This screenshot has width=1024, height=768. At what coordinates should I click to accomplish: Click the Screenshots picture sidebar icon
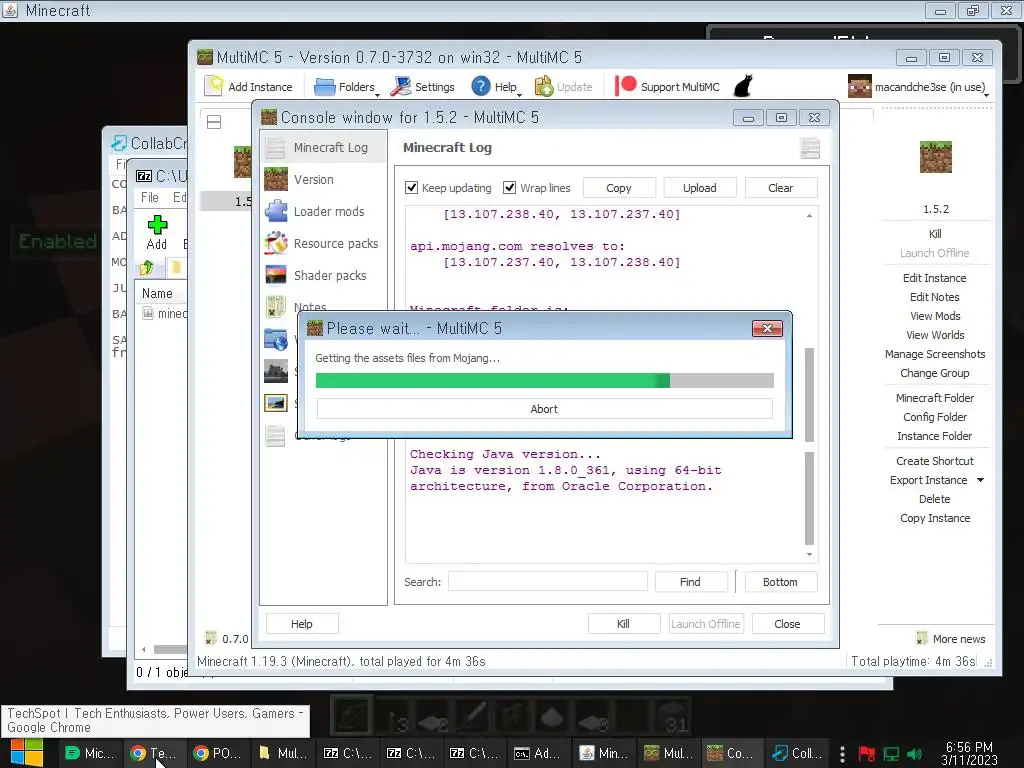(276, 404)
